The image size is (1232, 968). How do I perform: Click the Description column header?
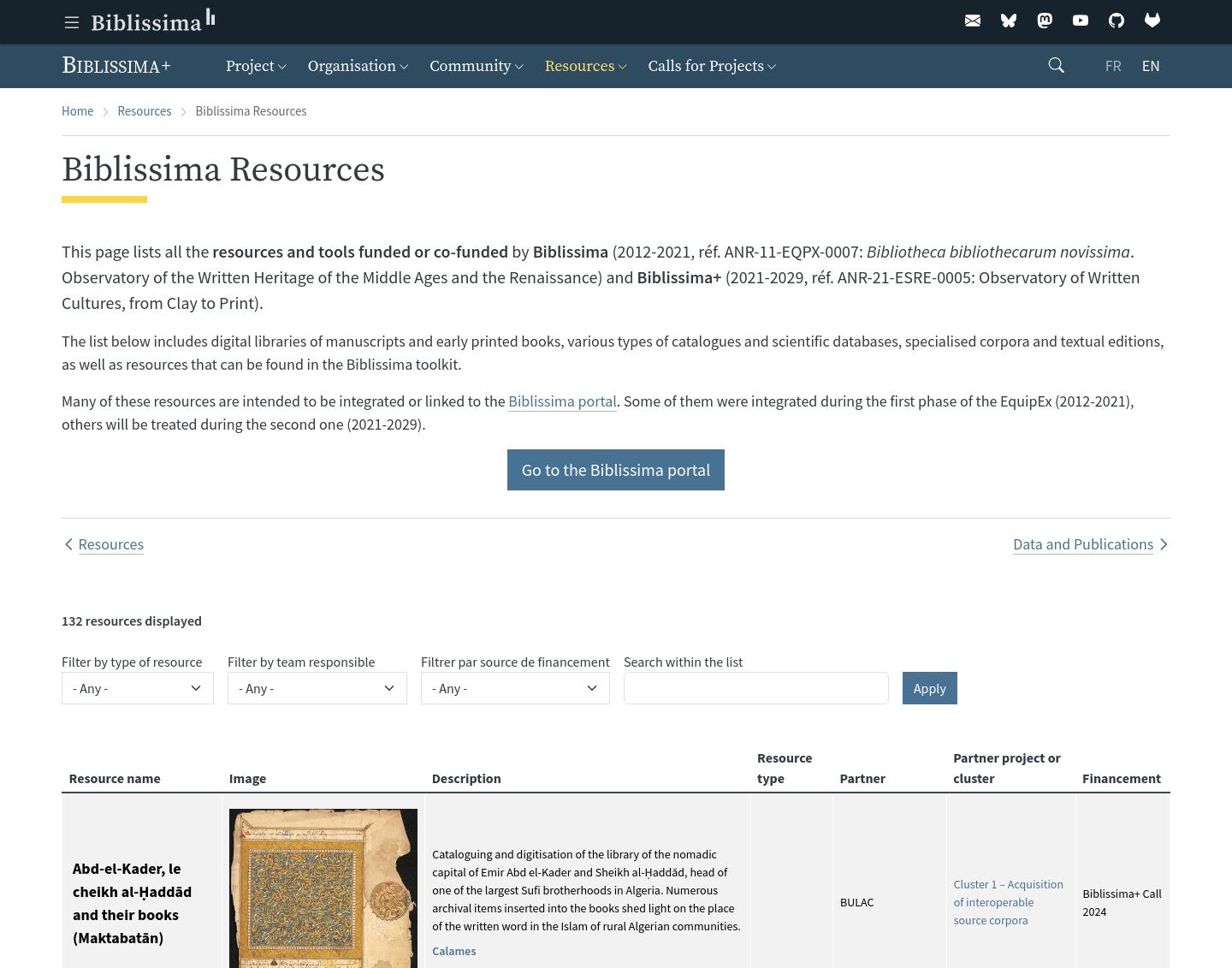466,779
